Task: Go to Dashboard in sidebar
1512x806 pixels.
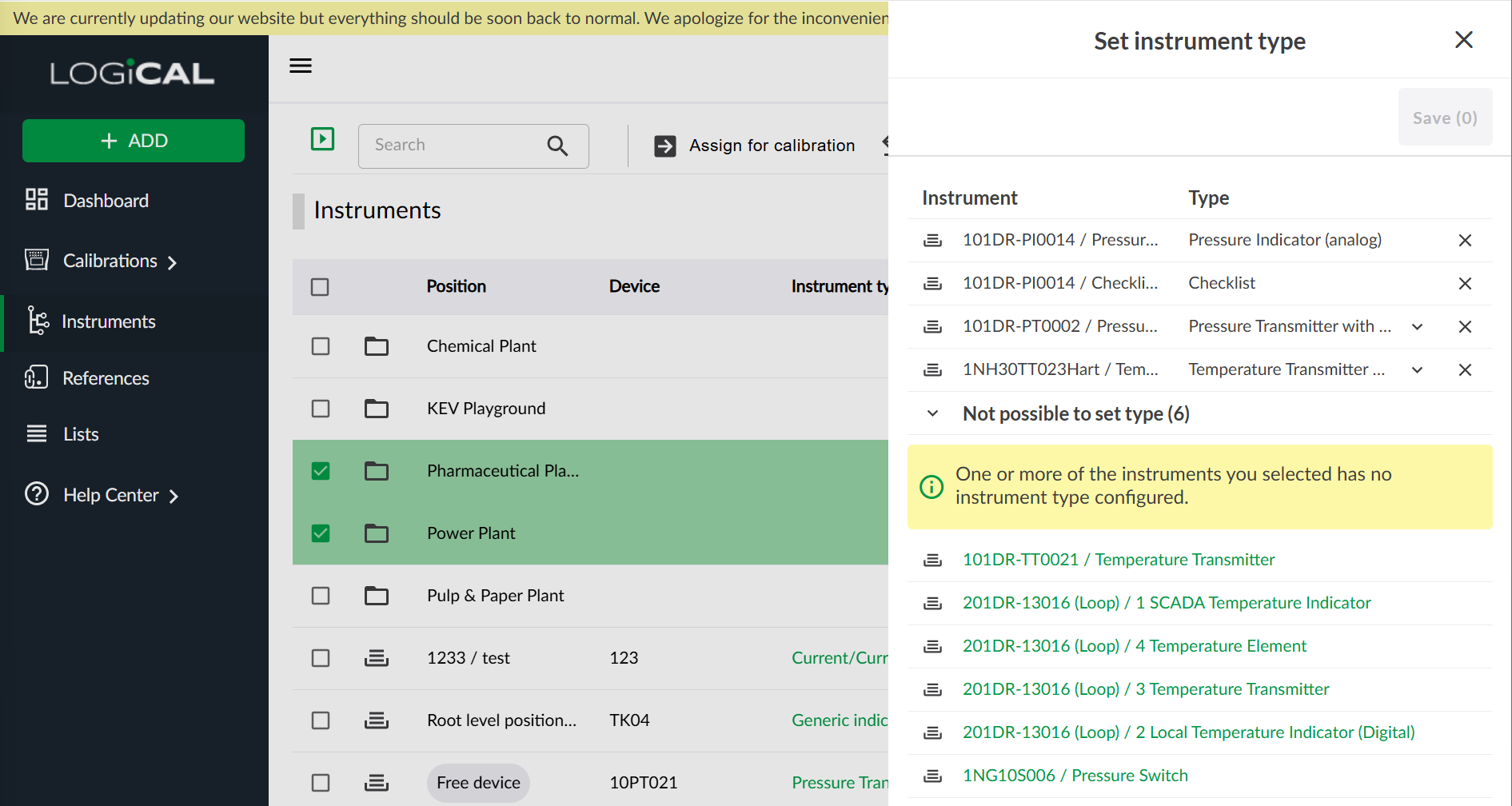Action: click(x=106, y=201)
